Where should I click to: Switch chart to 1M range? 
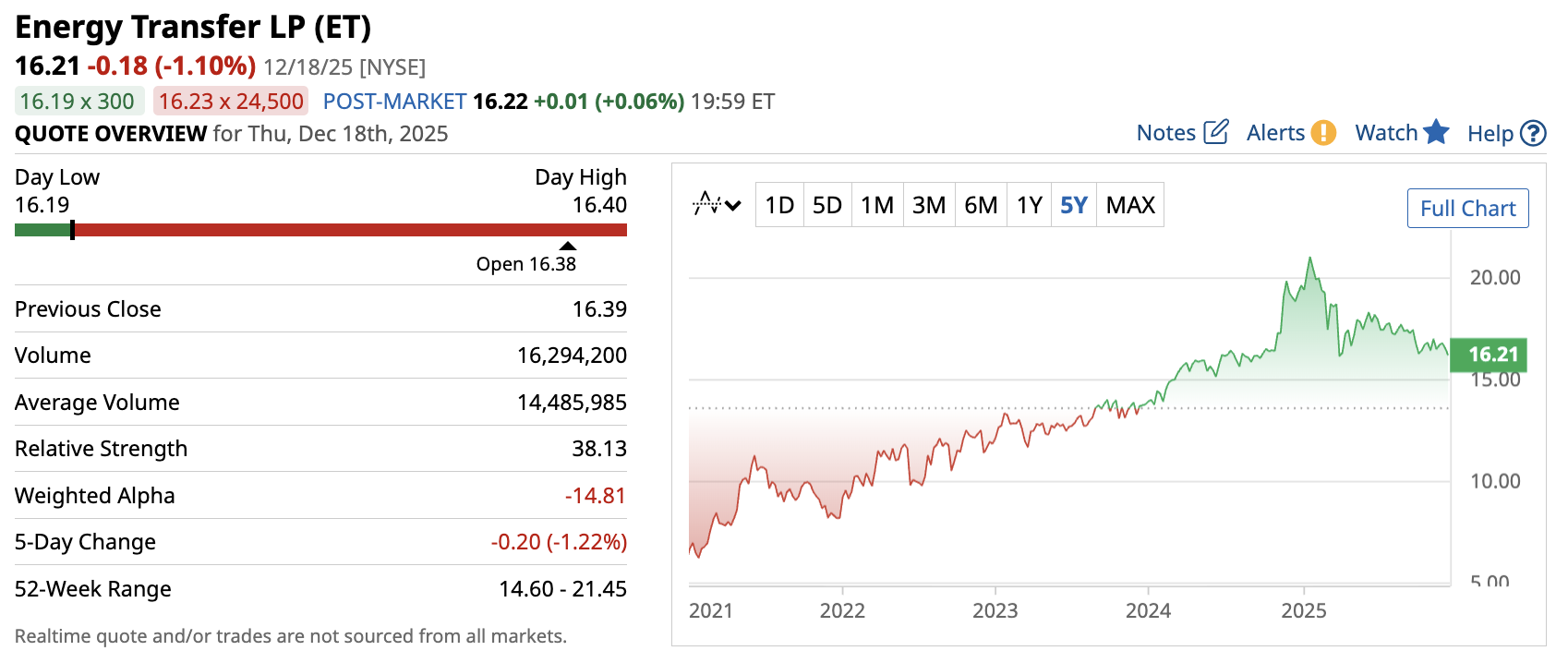tap(877, 205)
